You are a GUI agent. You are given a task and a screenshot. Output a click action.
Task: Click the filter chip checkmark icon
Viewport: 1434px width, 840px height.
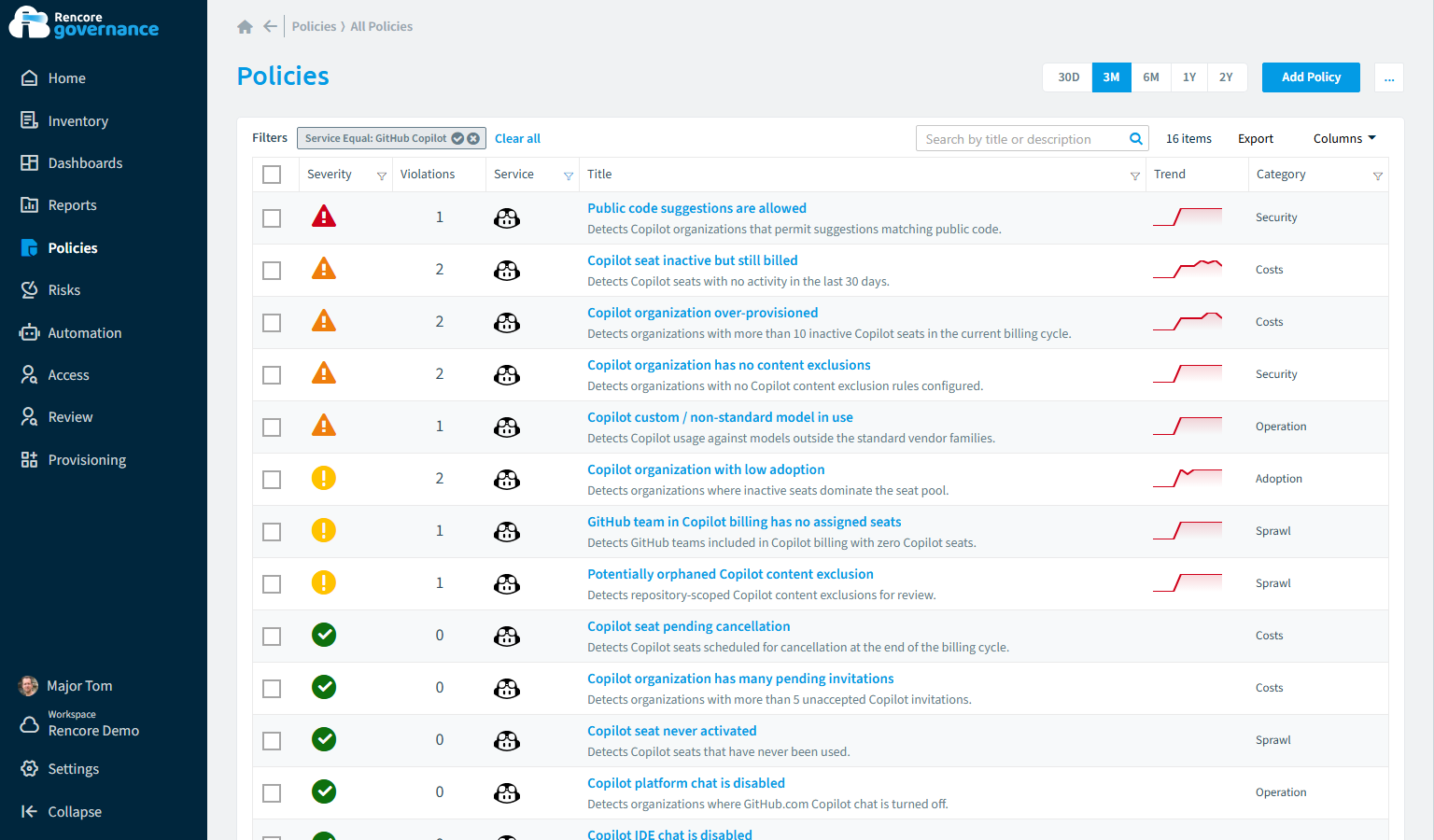(x=458, y=138)
